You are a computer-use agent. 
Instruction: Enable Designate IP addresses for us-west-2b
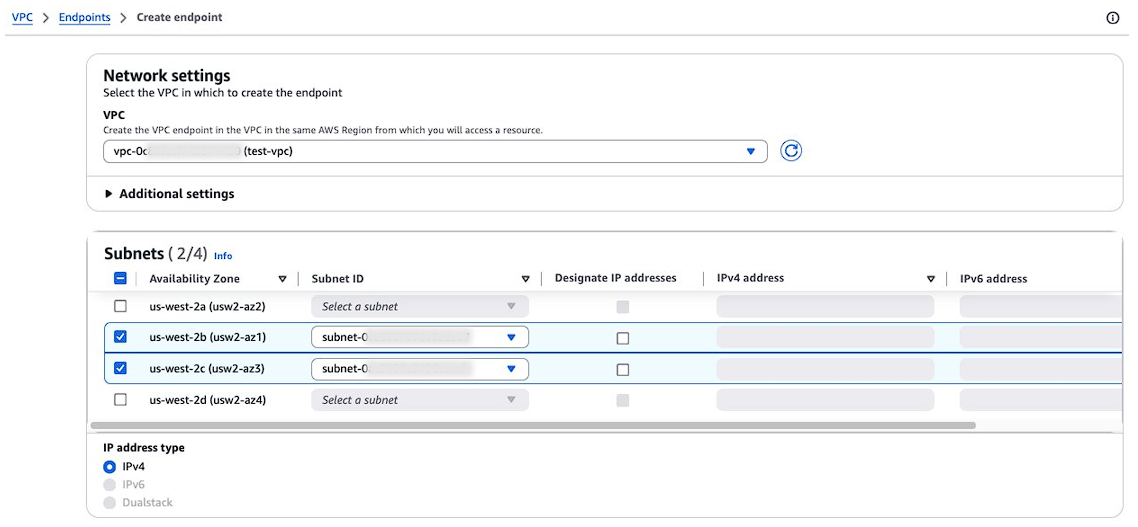(623, 338)
